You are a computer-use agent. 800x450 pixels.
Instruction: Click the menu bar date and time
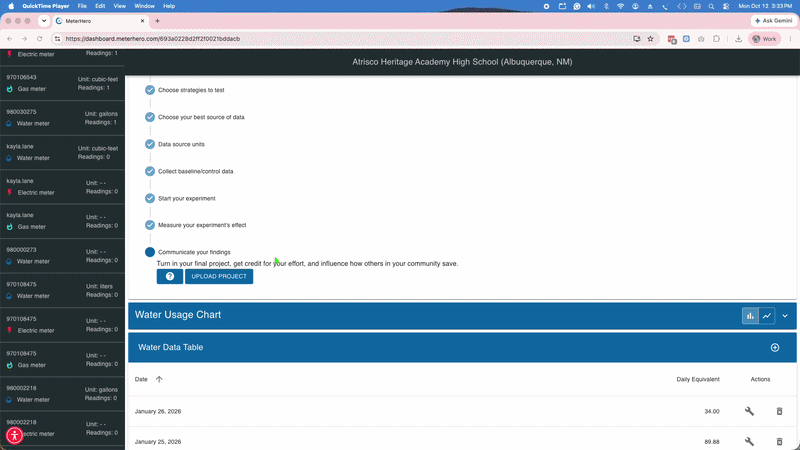click(x=765, y=6)
